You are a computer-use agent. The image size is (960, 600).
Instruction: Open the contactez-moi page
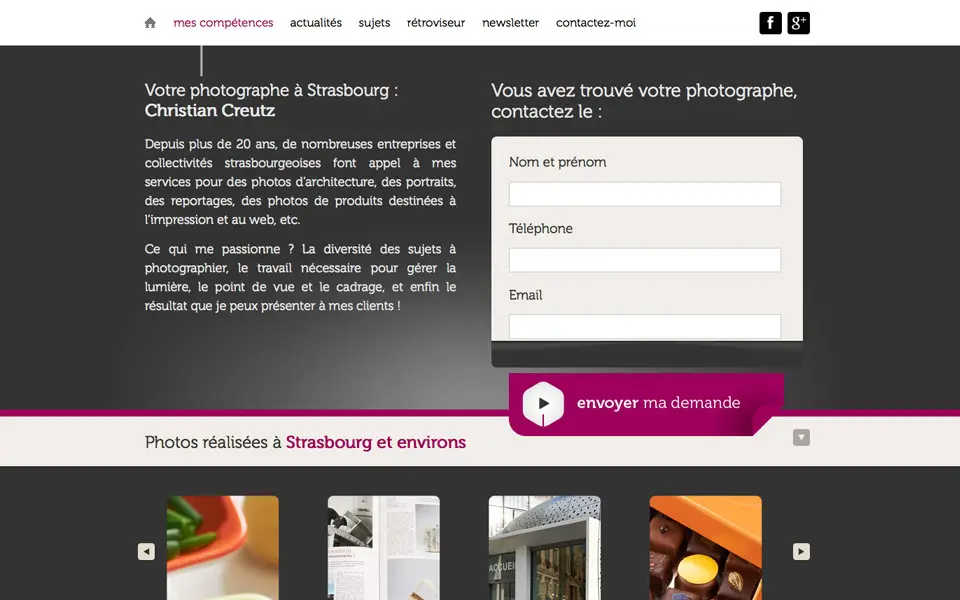point(596,23)
